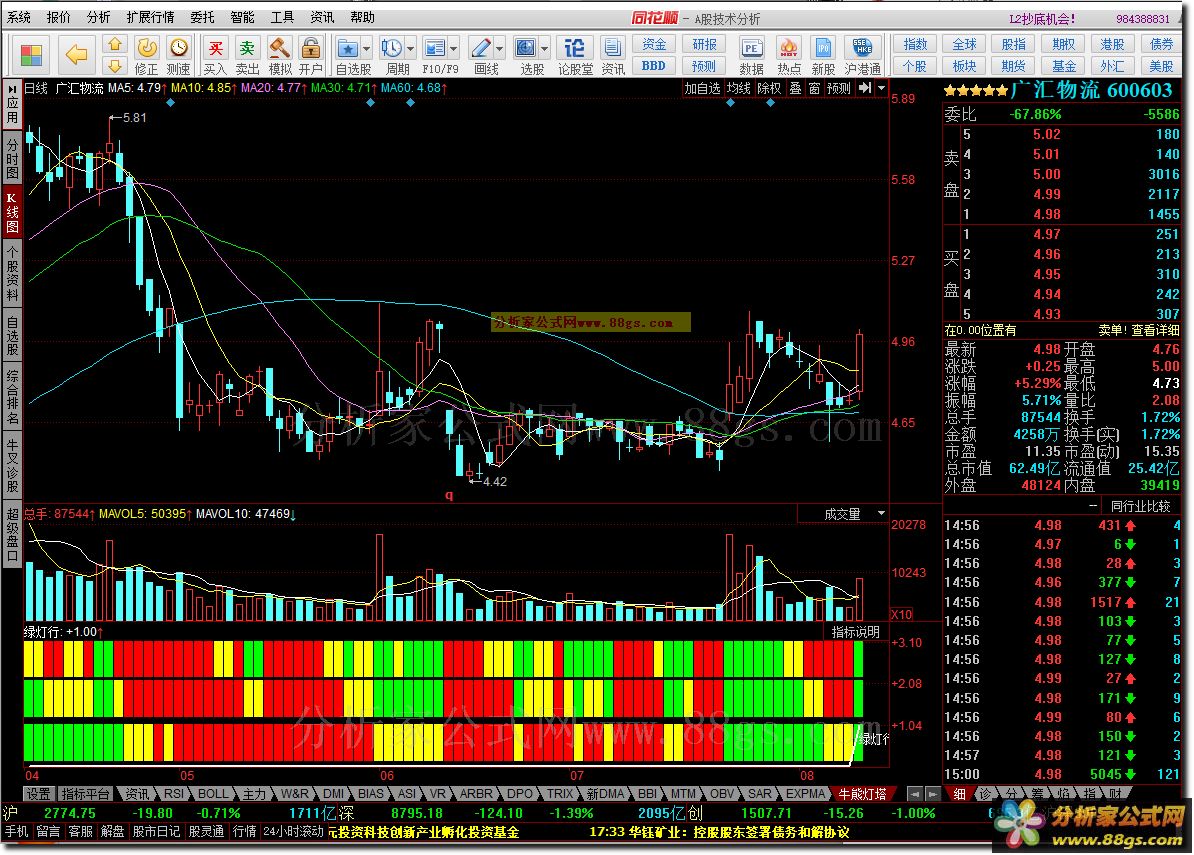Select the 画线 drawing pencil icon

[480, 49]
